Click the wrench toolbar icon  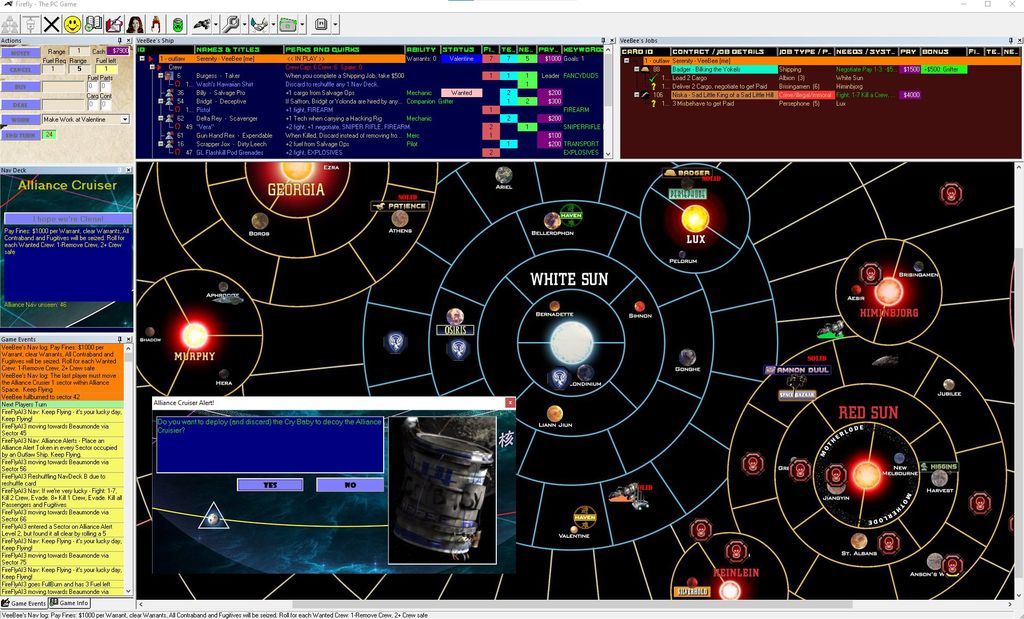(232, 23)
